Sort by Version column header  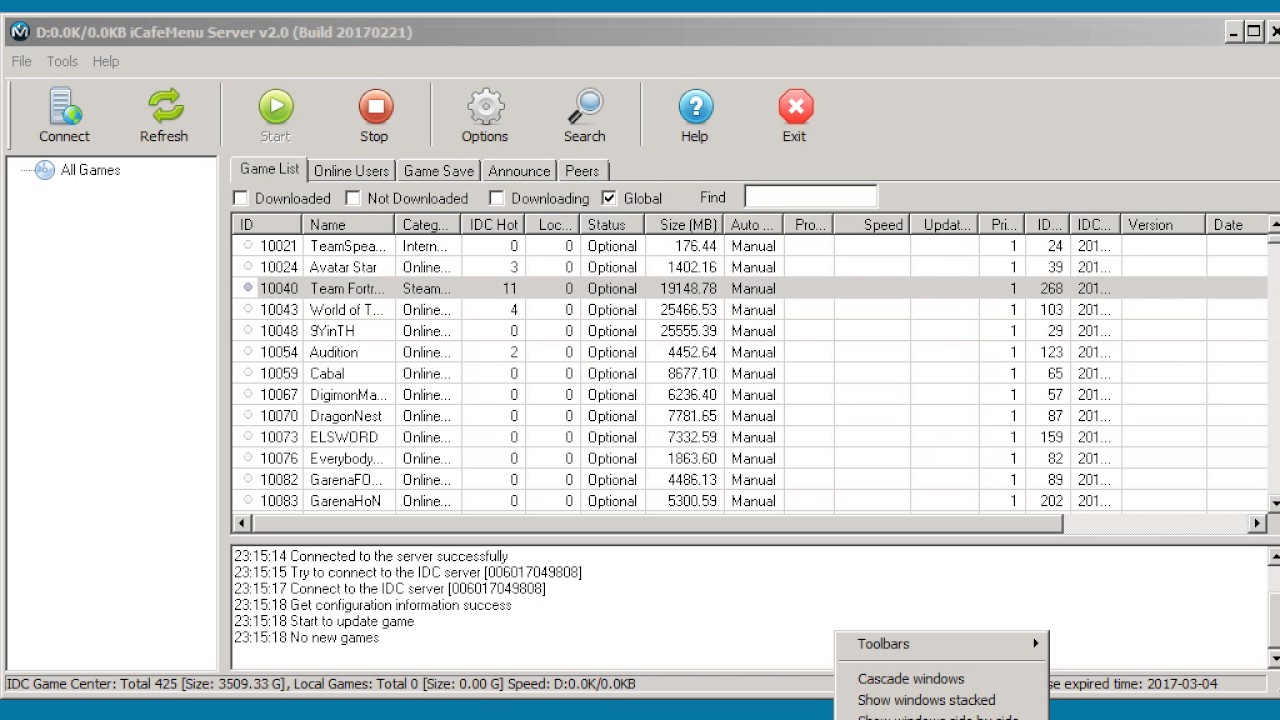click(1163, 225)
